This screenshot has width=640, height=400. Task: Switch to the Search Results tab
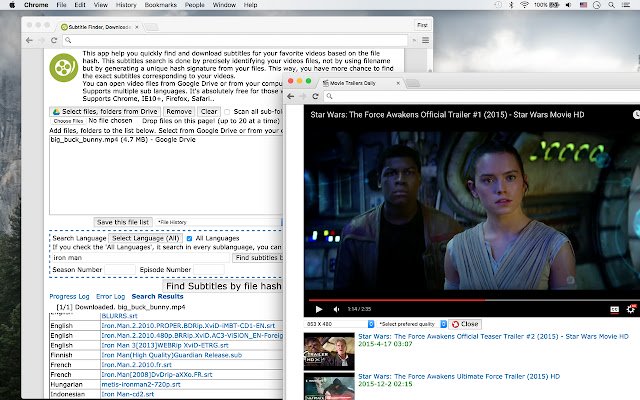pos(157,296)
